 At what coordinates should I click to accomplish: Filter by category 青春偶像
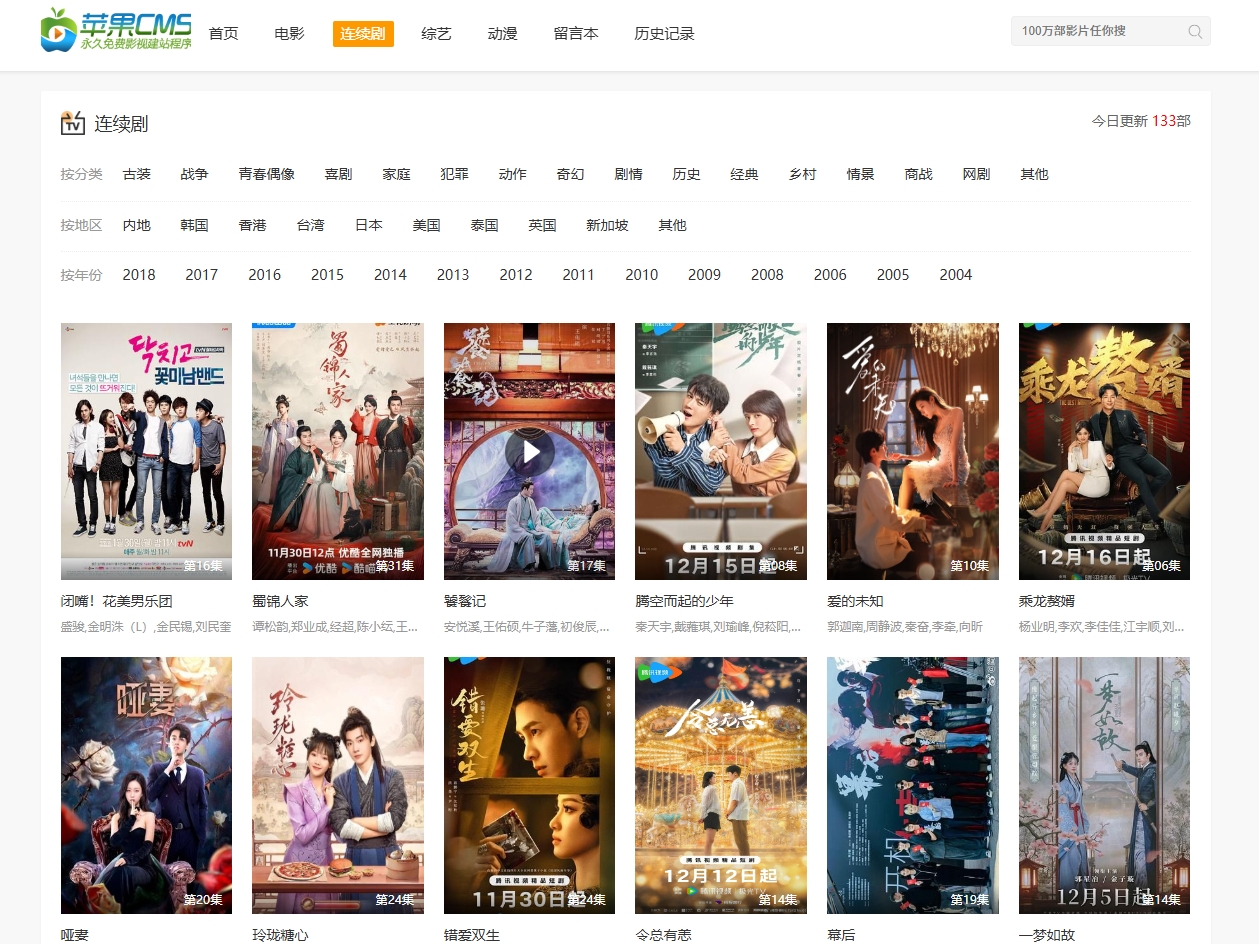(267, 174)
